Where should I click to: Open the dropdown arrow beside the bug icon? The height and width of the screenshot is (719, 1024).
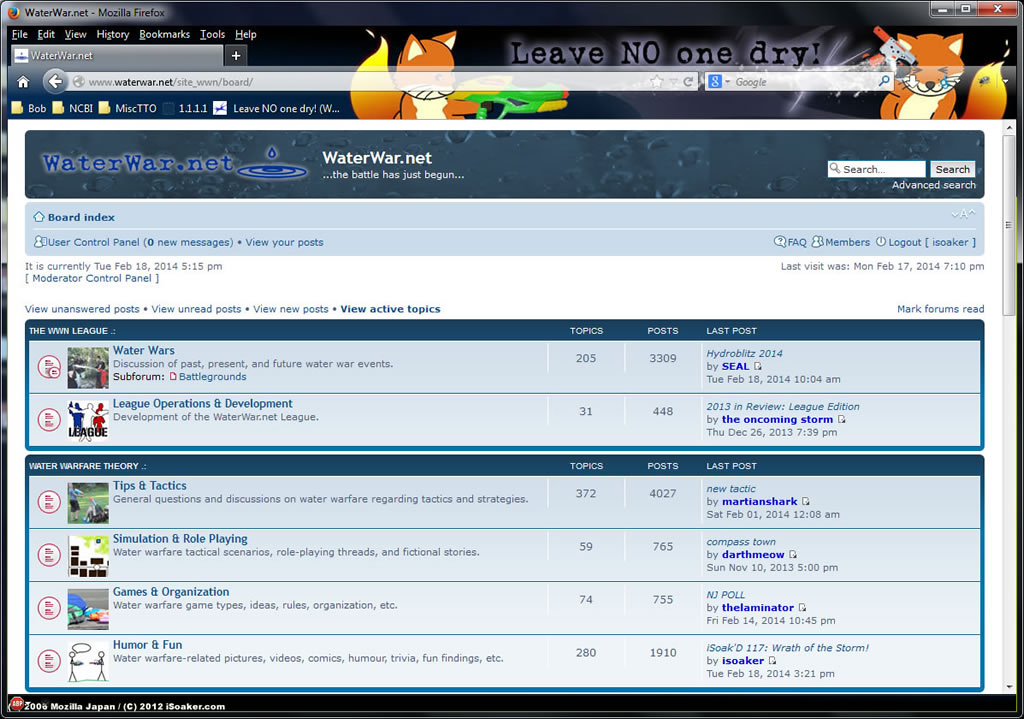tap(1006, 82)
